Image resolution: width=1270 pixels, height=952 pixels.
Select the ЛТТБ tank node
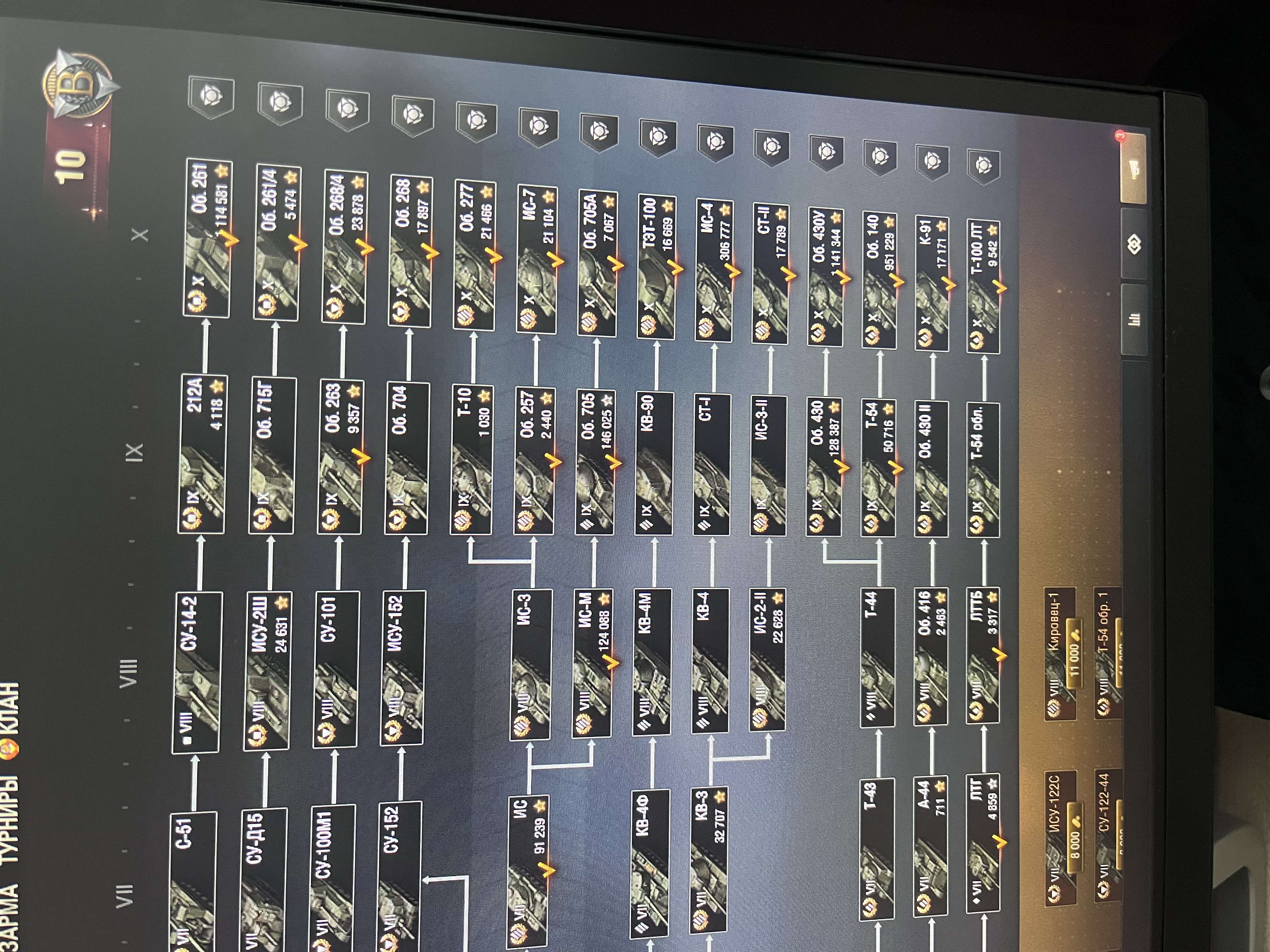[983, 655]
